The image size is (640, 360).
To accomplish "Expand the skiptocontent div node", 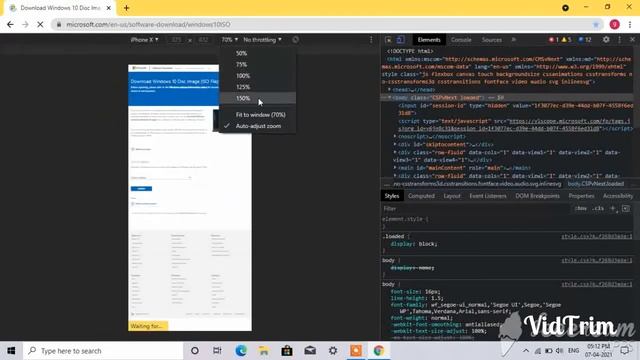I will [395, 144].
